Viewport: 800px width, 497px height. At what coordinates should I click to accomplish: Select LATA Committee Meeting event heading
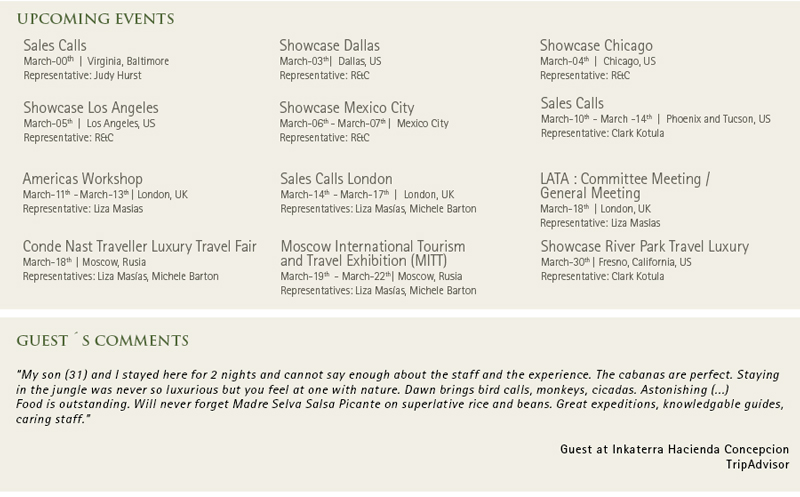[x=625, y=186]
